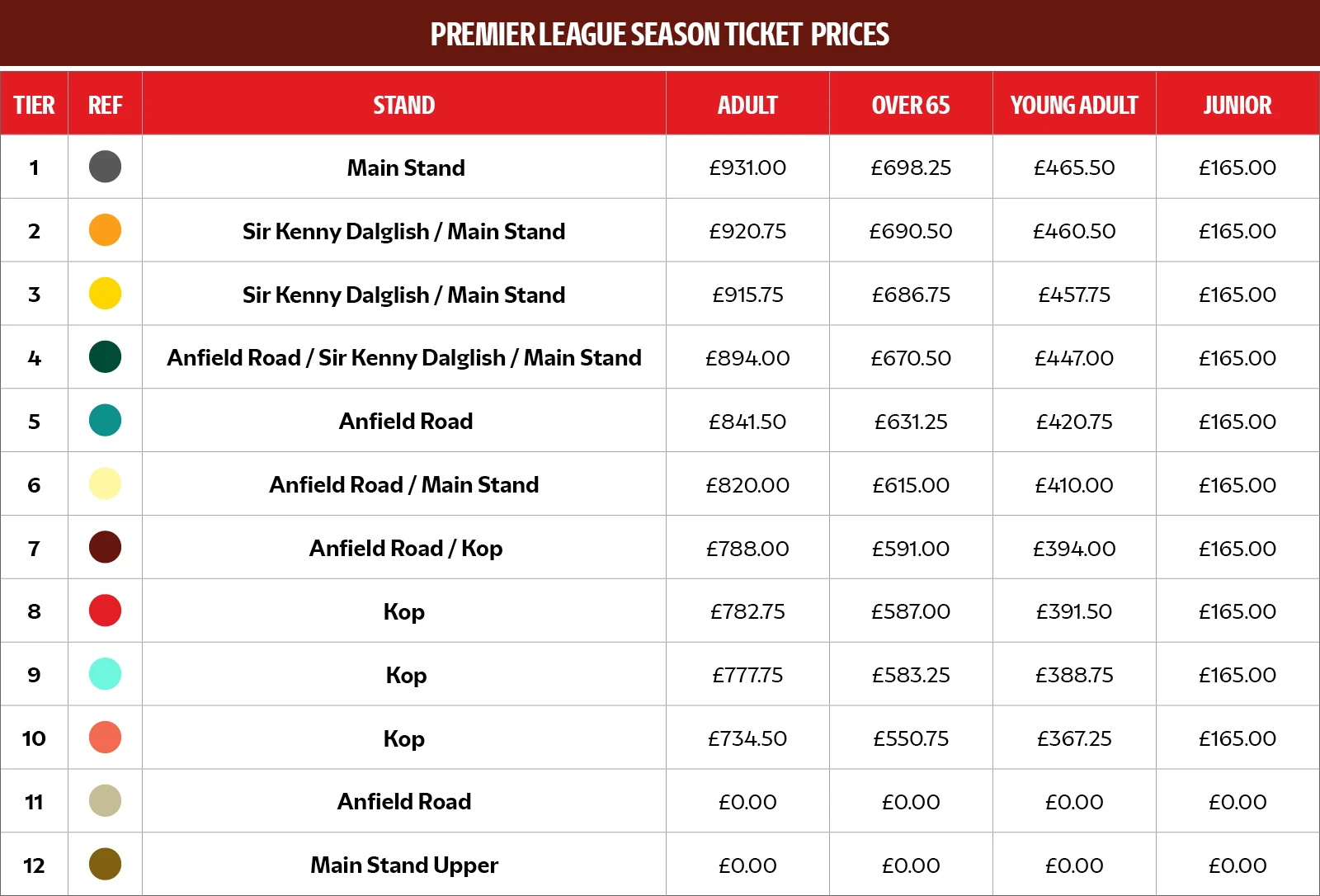Click the £931.00 adult price cell

coord(747,167)
